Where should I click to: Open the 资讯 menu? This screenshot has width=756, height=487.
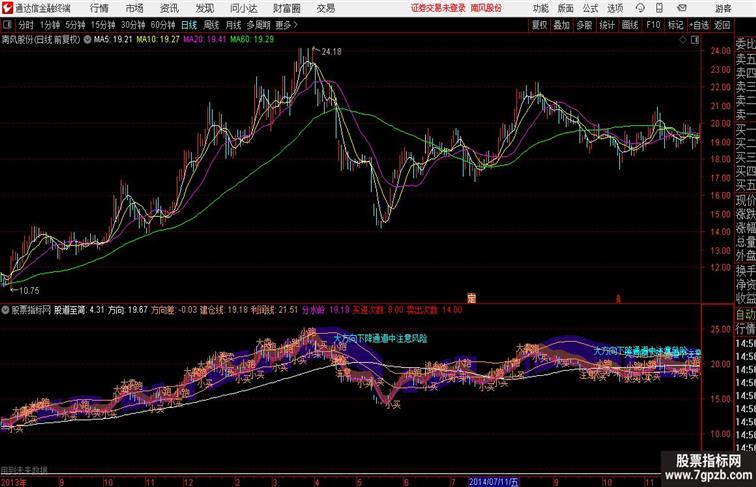169,8
